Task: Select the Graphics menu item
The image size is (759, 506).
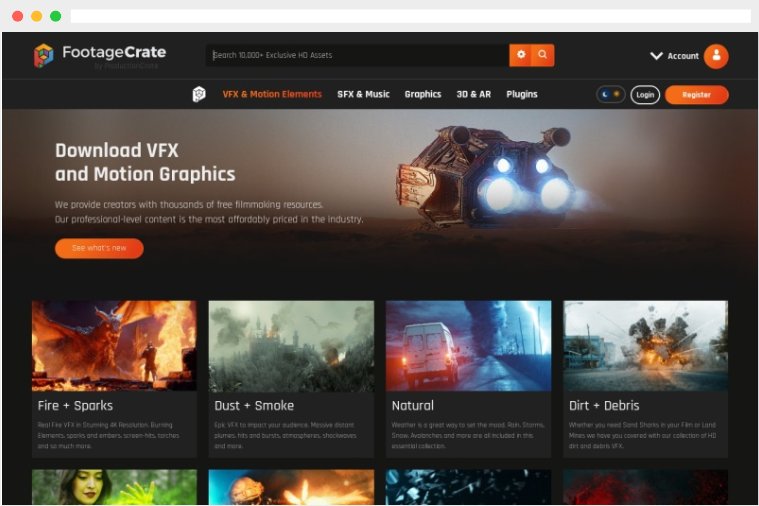Action: 422,94
